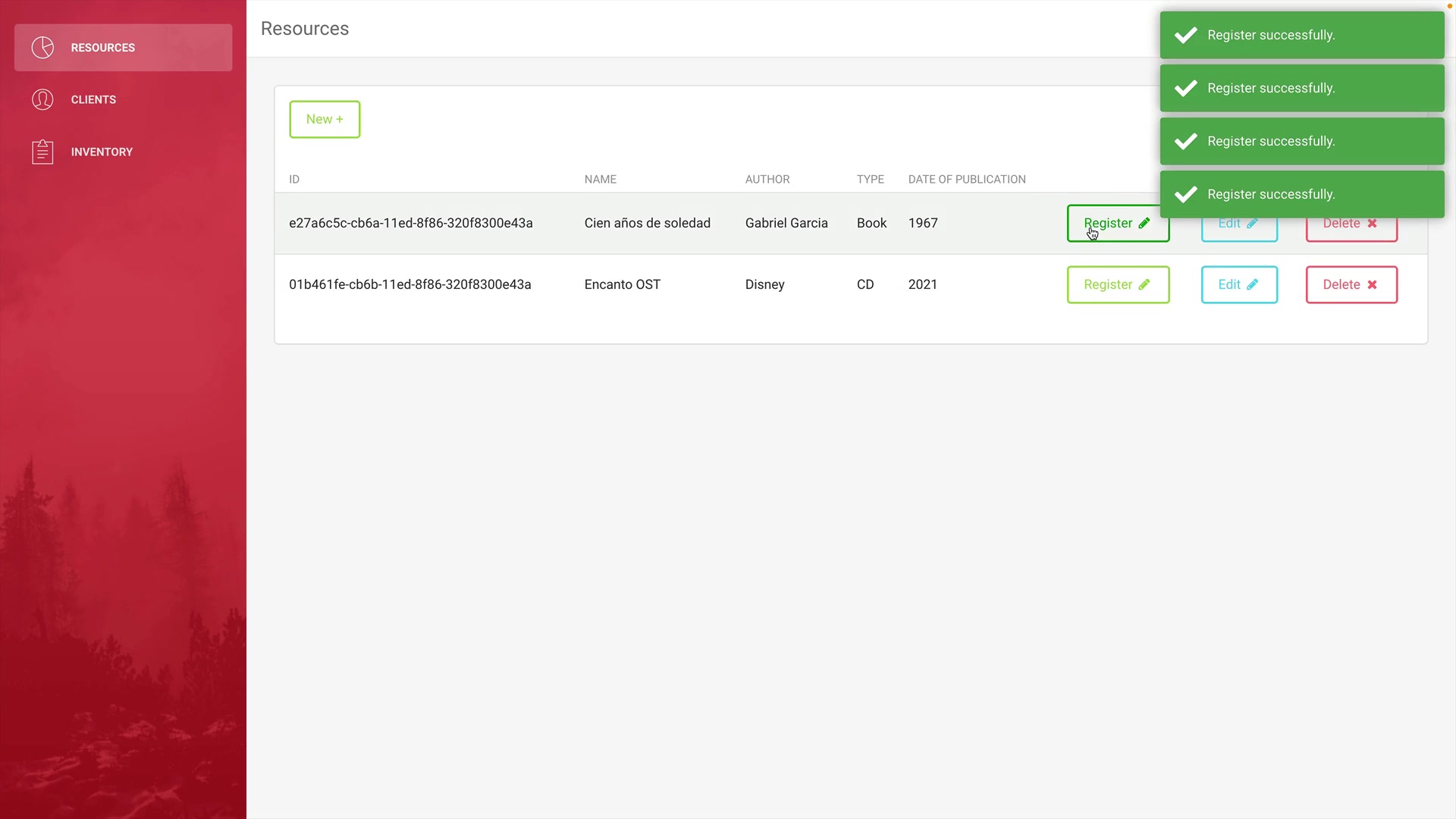The width and height of the screenshot is (1456, 819).
Task: Click checkmark icon on second success notification
Action: click(x=1185, y=88)
